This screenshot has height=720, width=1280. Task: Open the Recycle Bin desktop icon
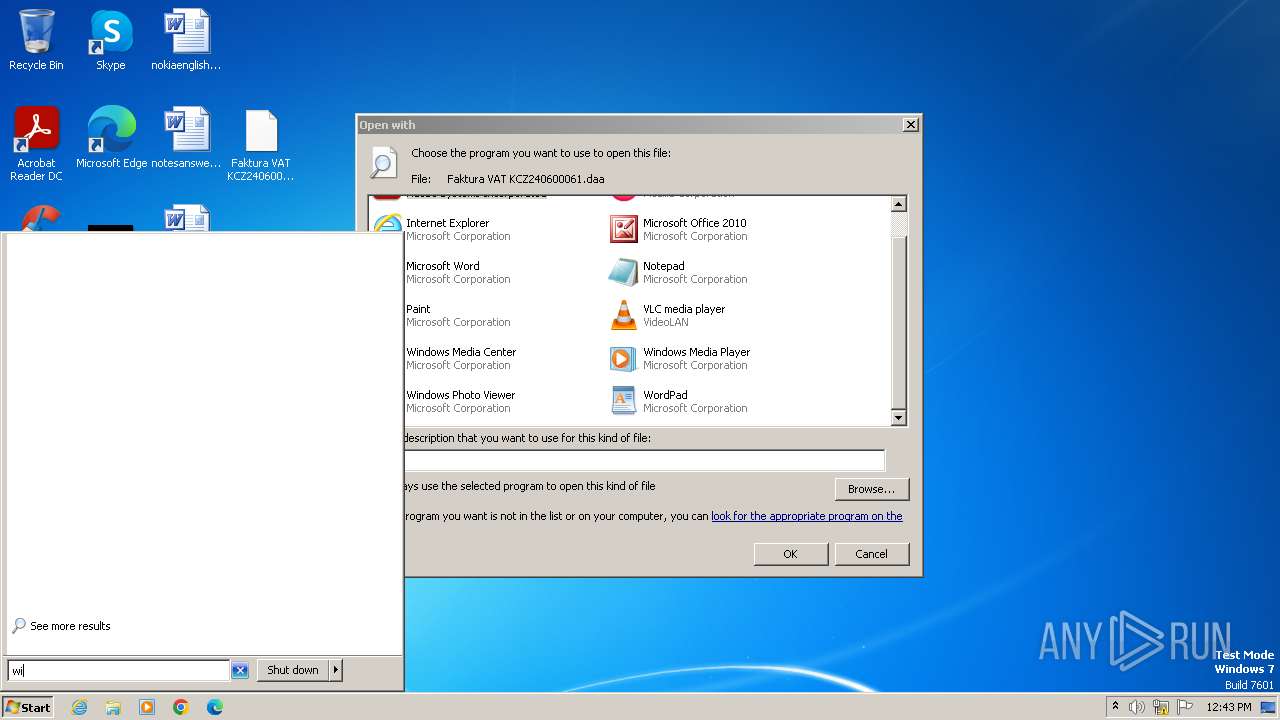tap(36, 40)
